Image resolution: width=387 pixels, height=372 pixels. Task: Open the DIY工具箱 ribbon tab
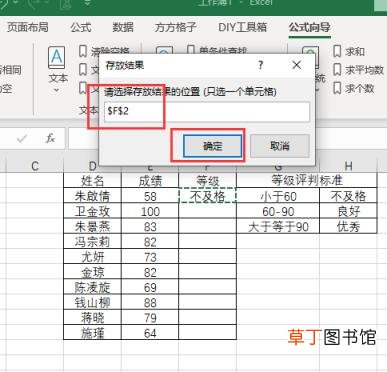[242, 27]
